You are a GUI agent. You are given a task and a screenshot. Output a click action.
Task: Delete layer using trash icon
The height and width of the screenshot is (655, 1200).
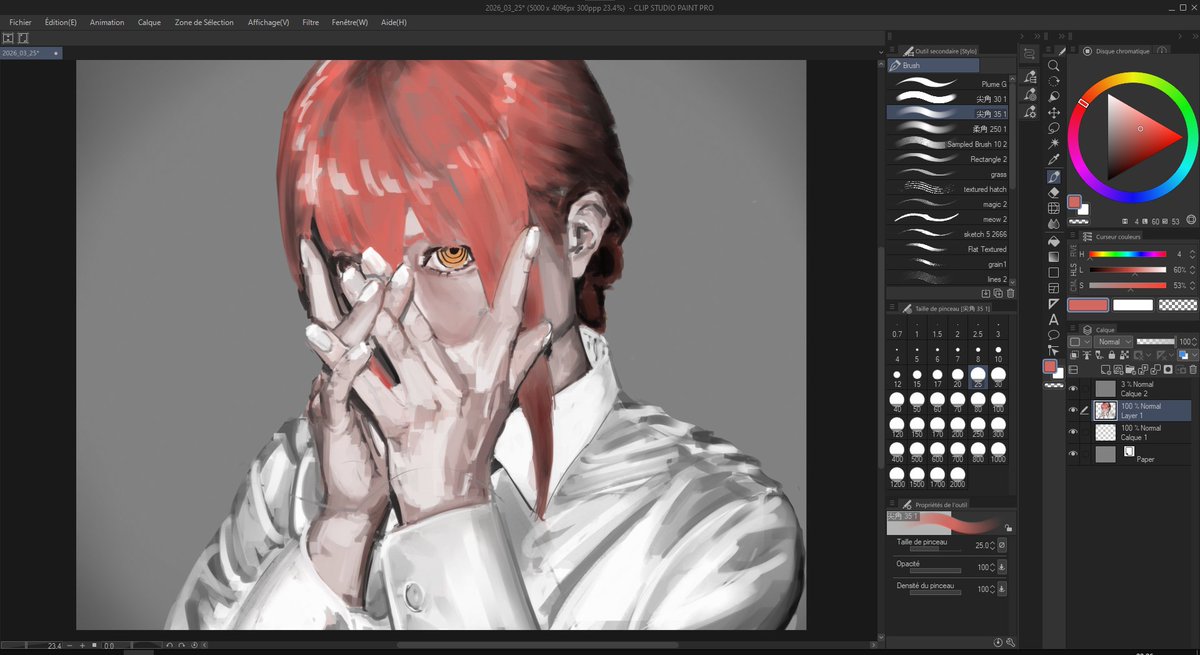[x=1191, y=369]
